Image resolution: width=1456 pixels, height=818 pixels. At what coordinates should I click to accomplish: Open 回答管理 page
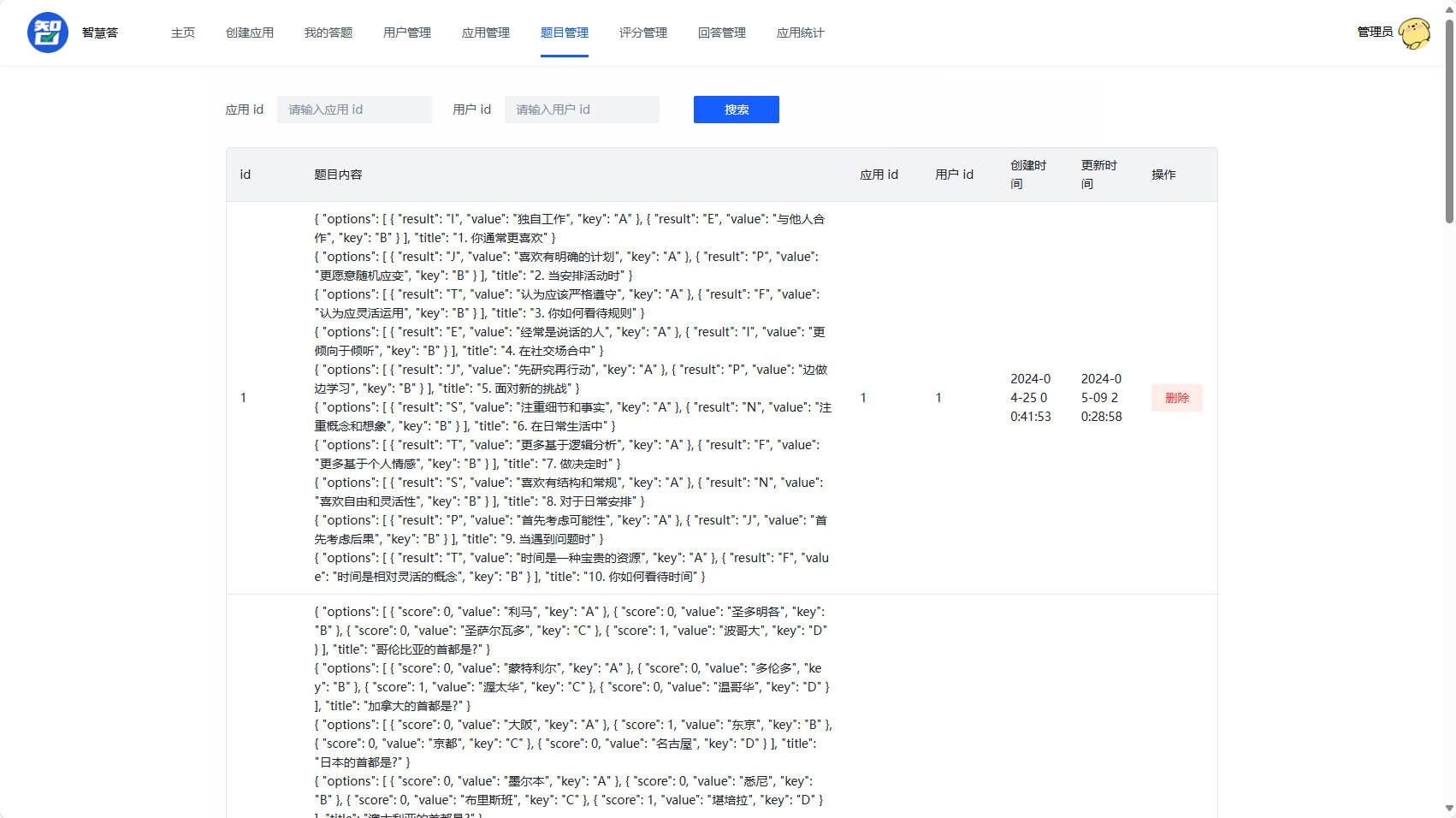721,33
